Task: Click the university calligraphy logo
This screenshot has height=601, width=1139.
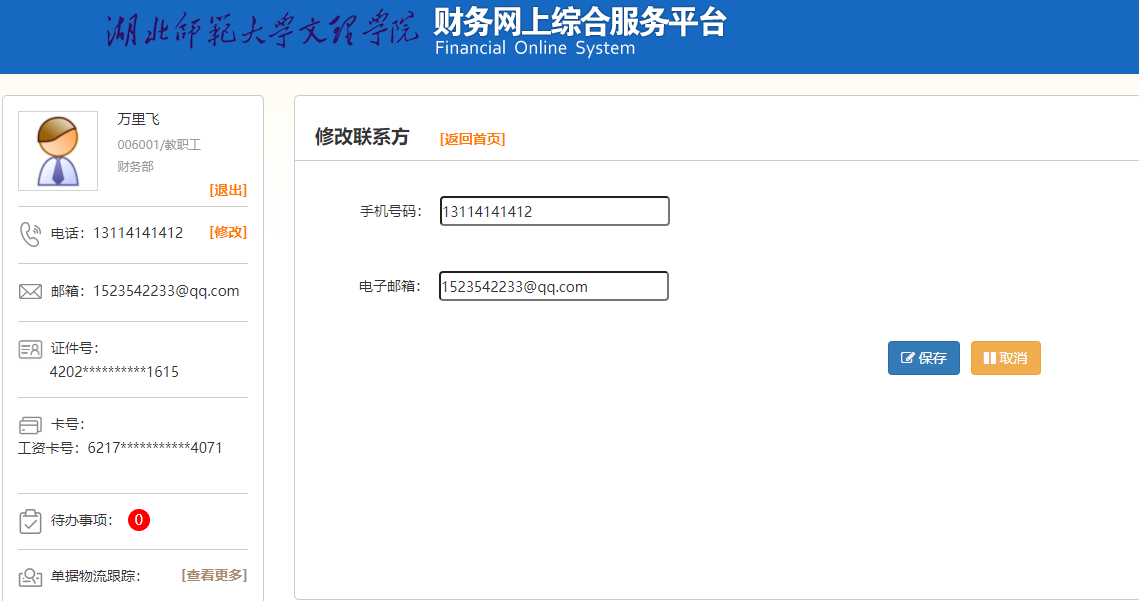Action: click(263, 32)
